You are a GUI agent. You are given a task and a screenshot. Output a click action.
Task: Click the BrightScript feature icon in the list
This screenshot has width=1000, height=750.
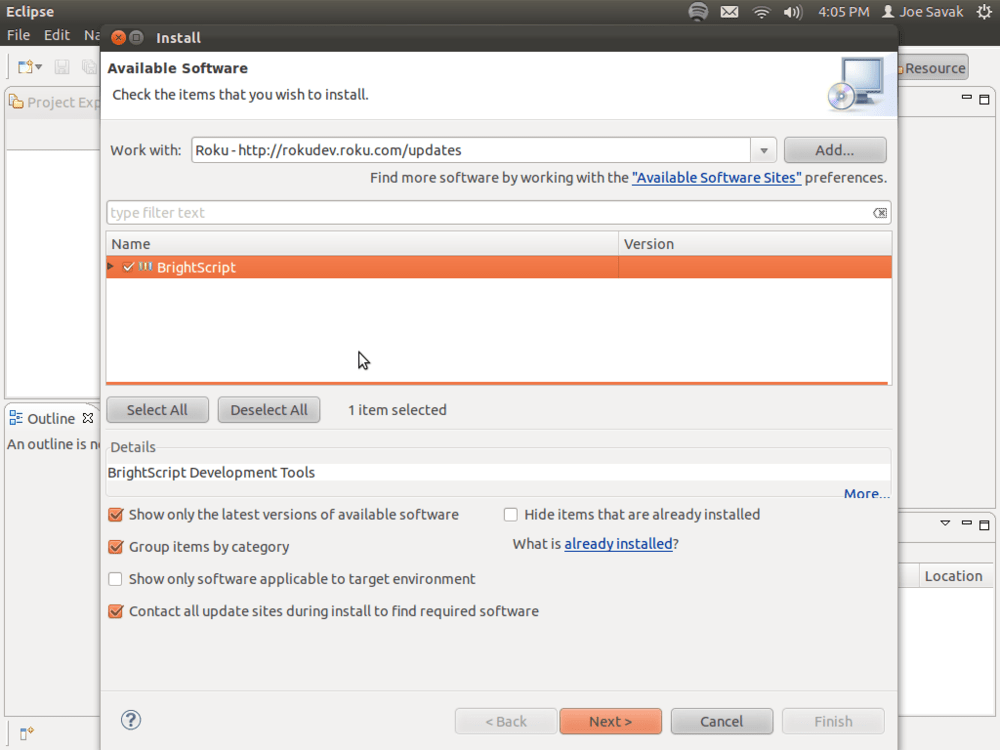[x=143, y=267]
